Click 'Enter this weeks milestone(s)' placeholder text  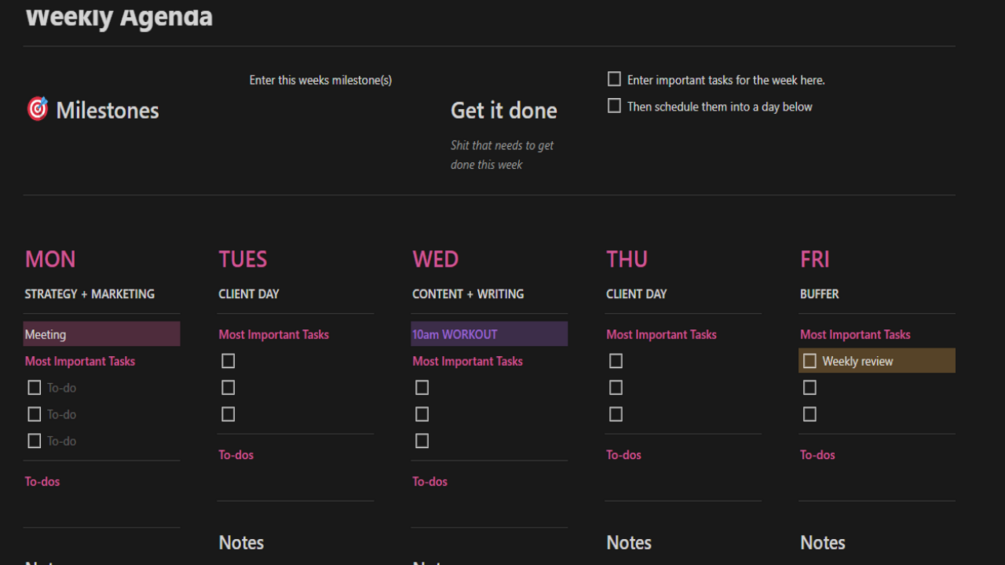pos(320,80)
